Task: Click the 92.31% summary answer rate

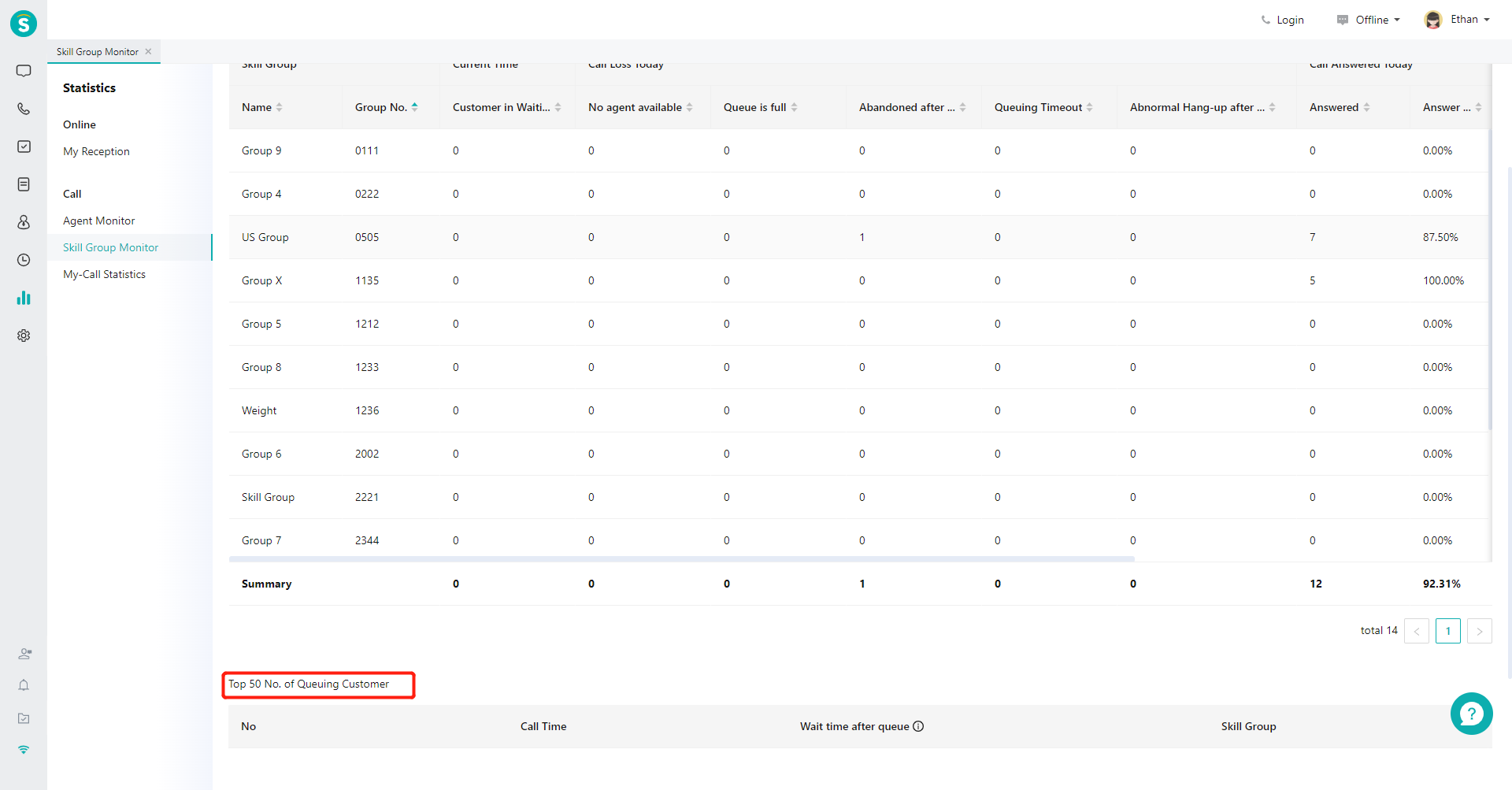Action: (1441, 584)
